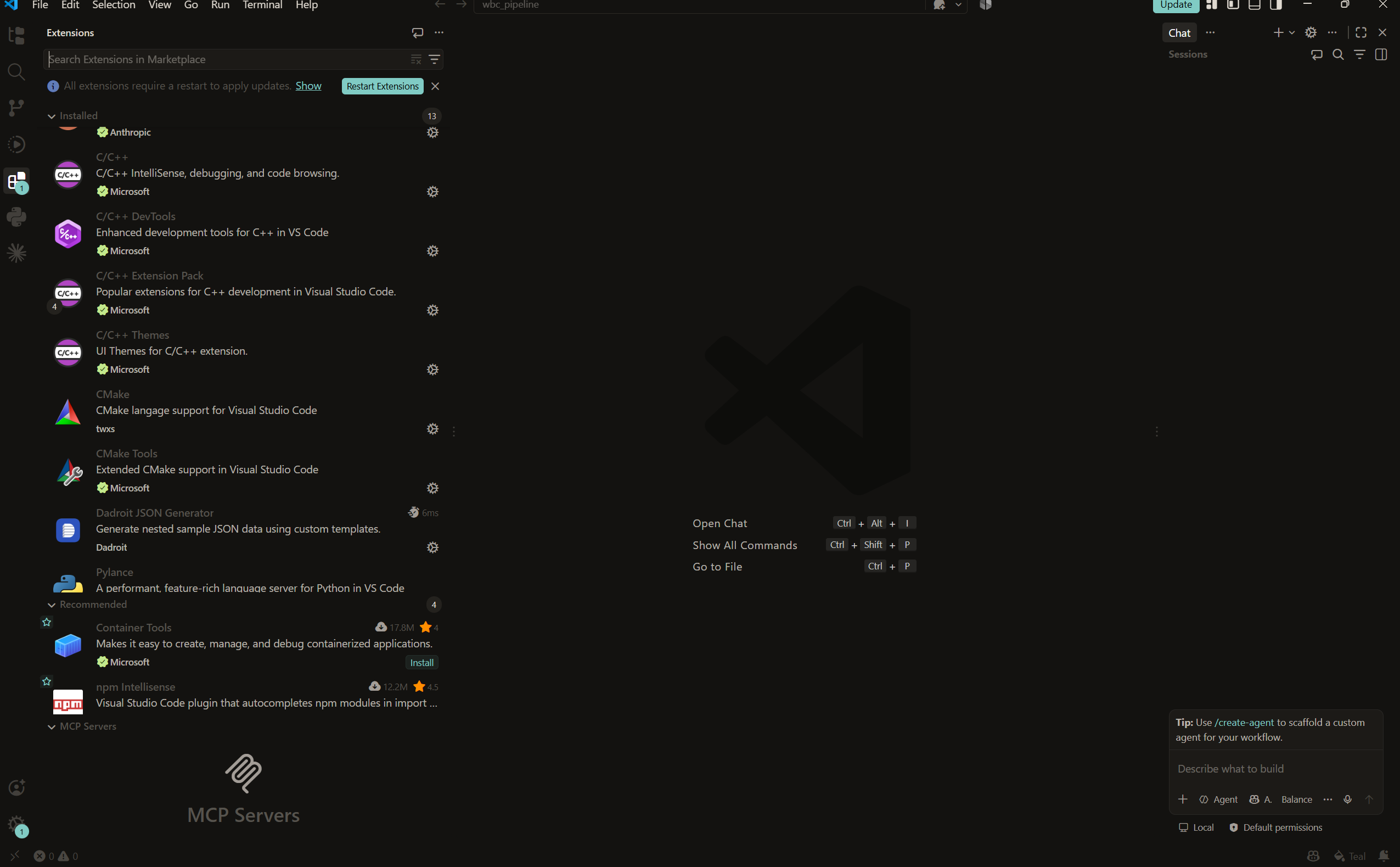Select the Teal color theme status item
Image resolution: width=1400 pixels, height=867 pixels.
1350,856
